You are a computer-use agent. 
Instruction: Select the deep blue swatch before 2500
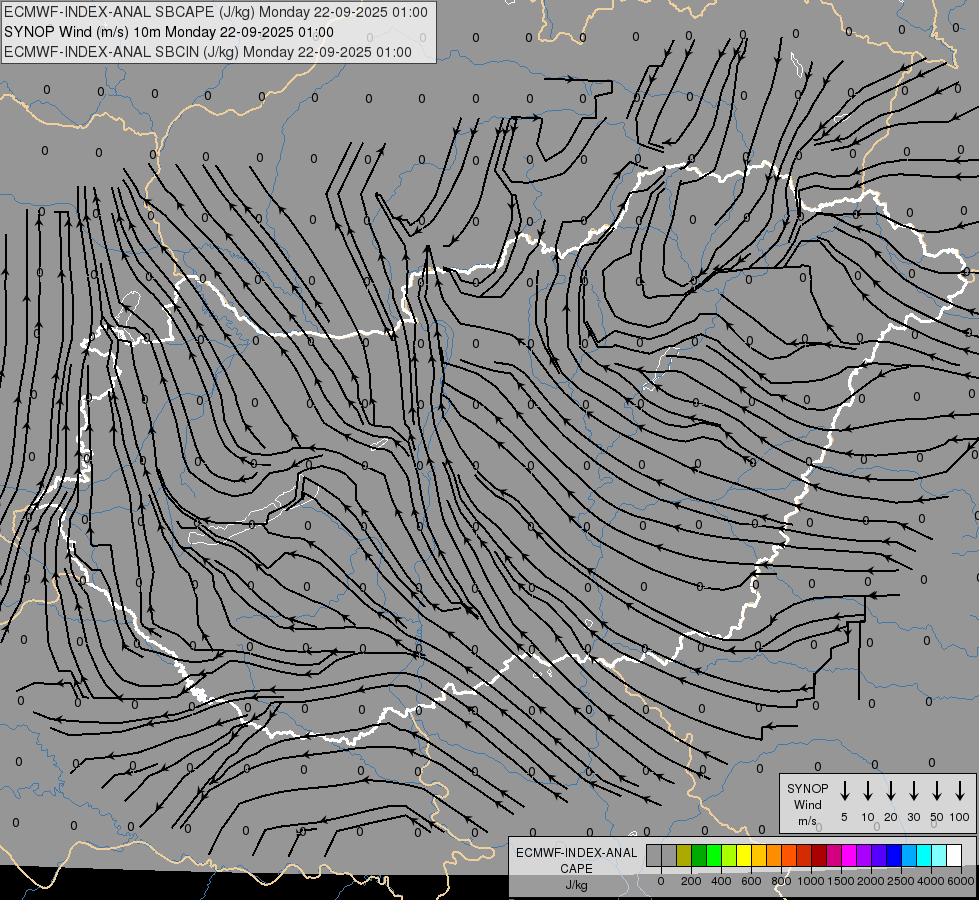(x=895, y=855)
